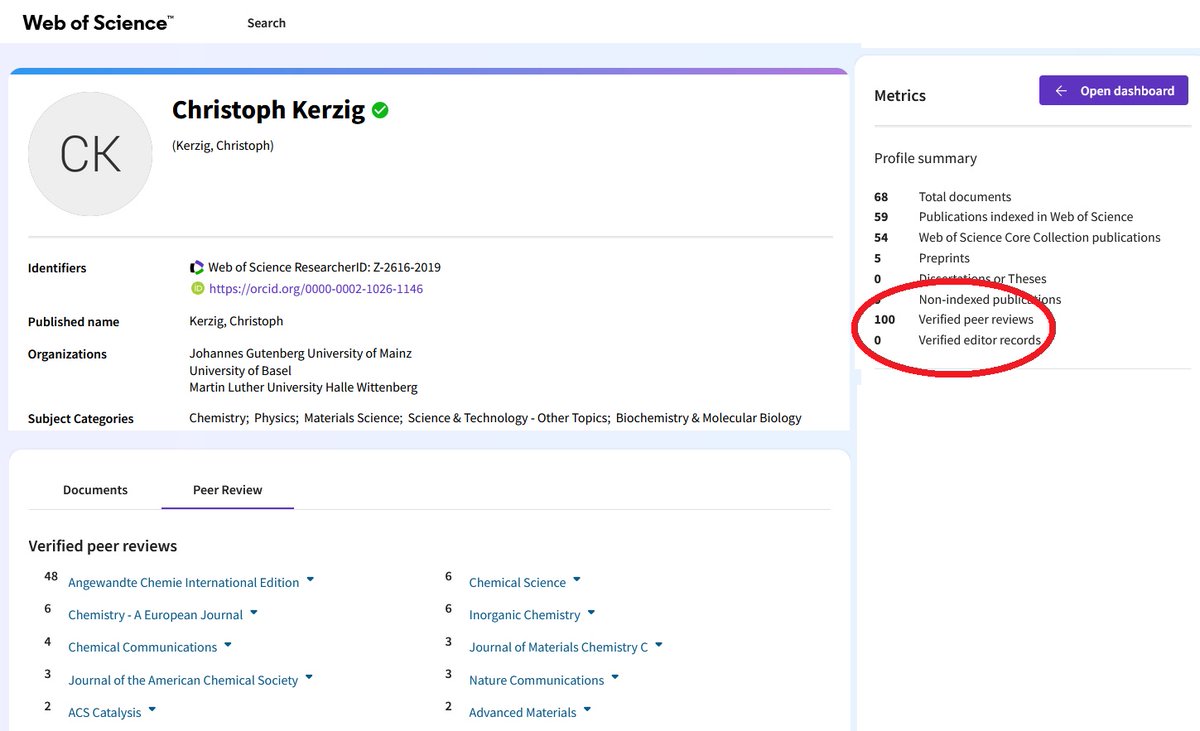Screen dimensions: 1200x731
Task: Click Publications indexed in Web of Science
Action: coord(1026,217)
